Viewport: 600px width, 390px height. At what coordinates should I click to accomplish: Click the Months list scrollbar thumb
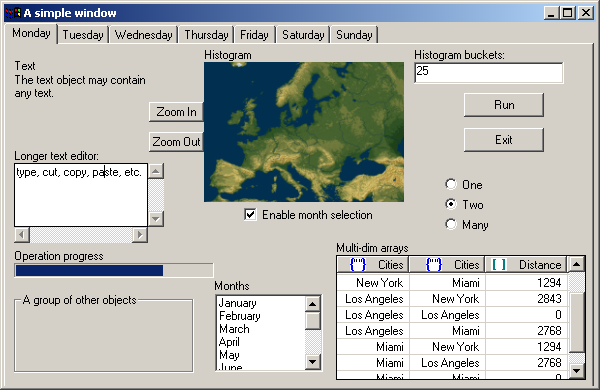click(313, 321)
